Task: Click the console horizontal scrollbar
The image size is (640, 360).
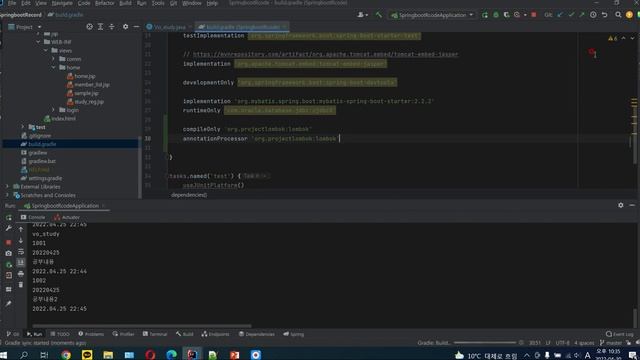Action: pos(142,326)
